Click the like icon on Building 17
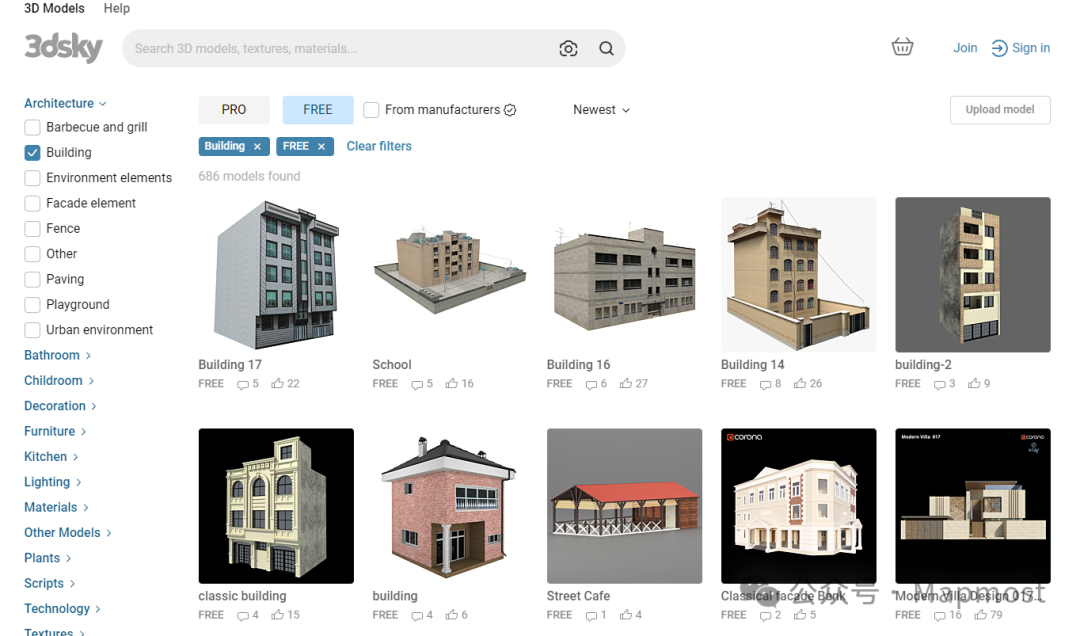Screen dimensions: 1080x636 click(x=277, y=383)
